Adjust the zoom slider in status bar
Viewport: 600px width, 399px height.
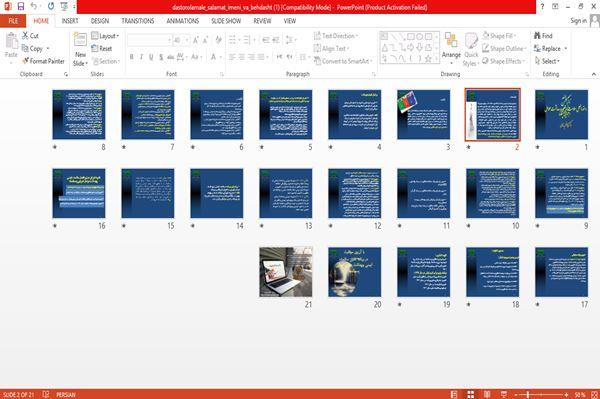[x=541, y=394]
